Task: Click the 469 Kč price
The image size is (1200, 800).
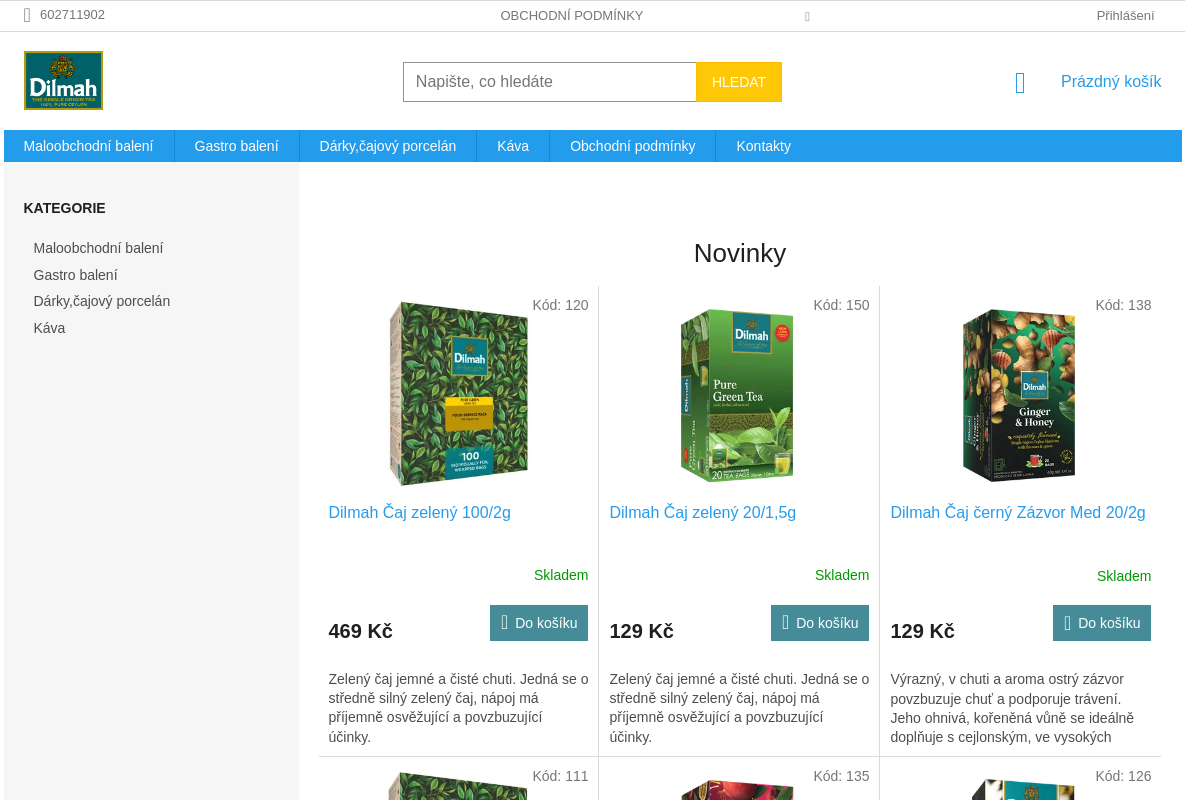Action: pos(361,632)
